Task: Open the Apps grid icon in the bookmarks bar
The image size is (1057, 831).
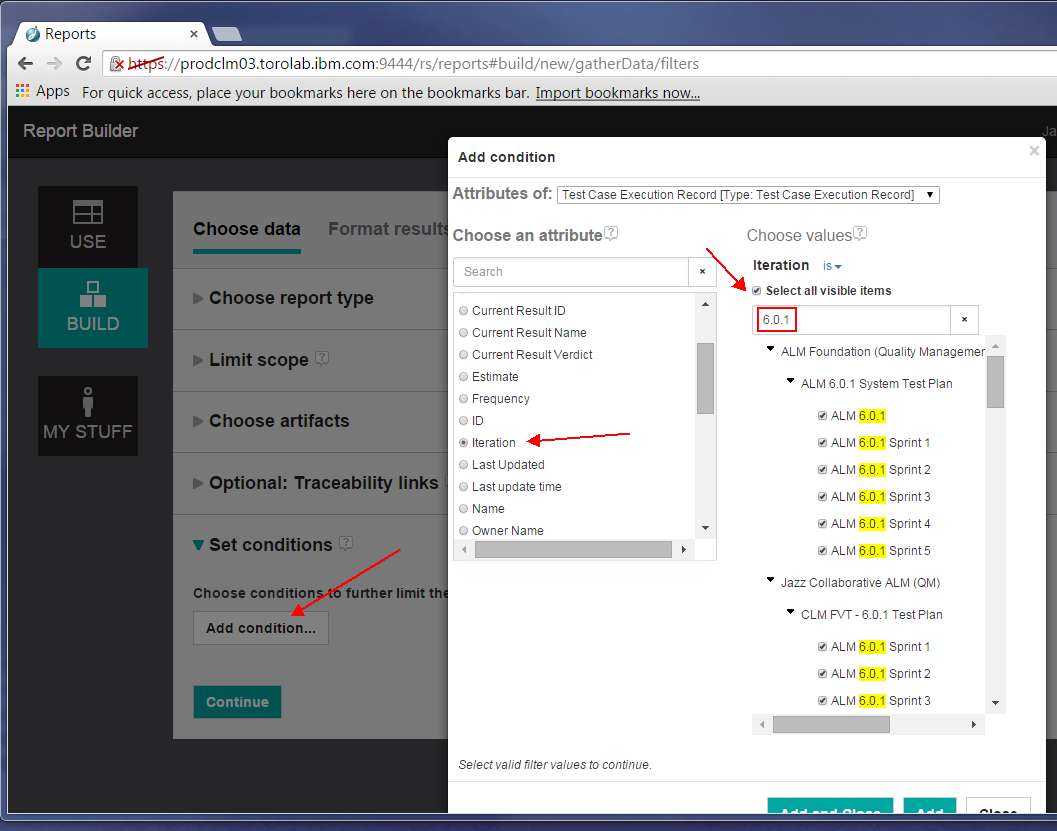Action: 22,90
